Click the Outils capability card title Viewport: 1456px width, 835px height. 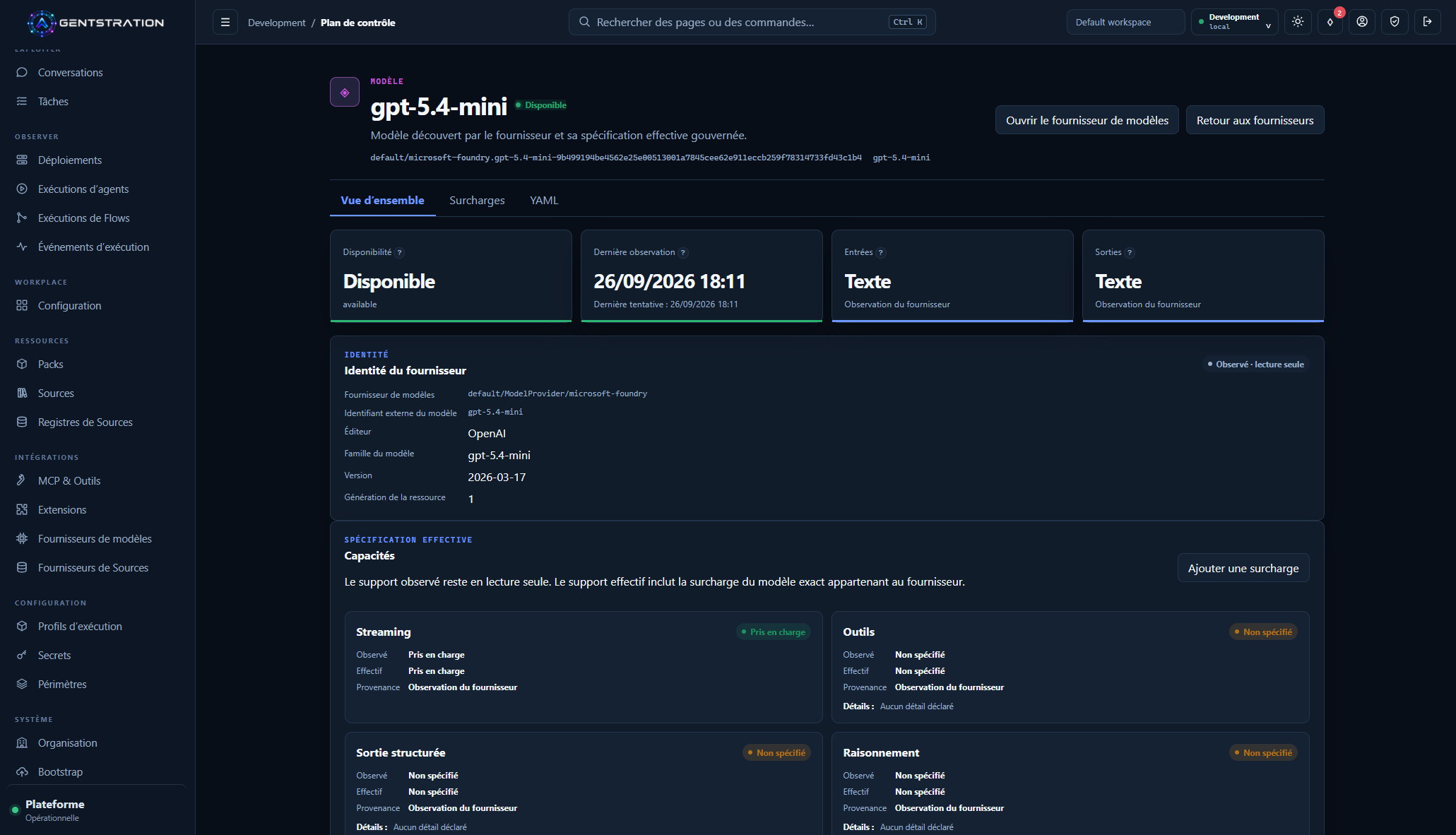click(858, 632)
